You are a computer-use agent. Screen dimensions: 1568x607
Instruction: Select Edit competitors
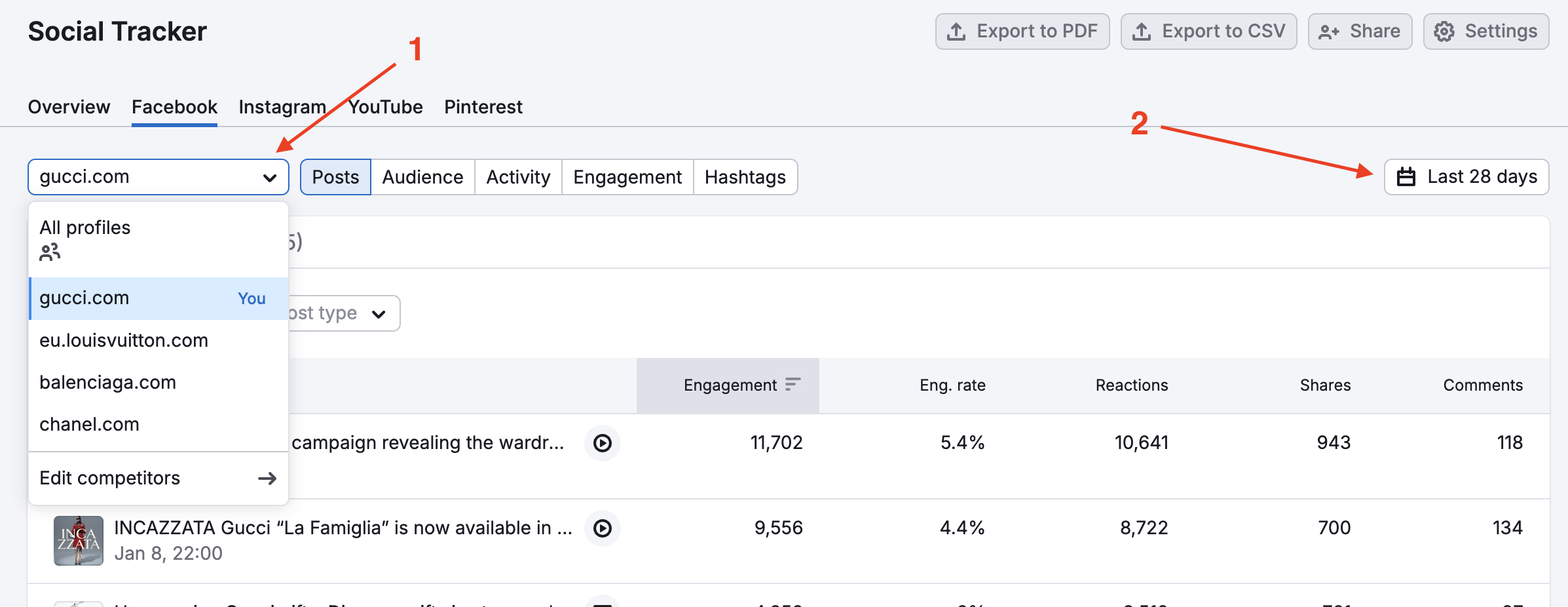tap(109, 479)
